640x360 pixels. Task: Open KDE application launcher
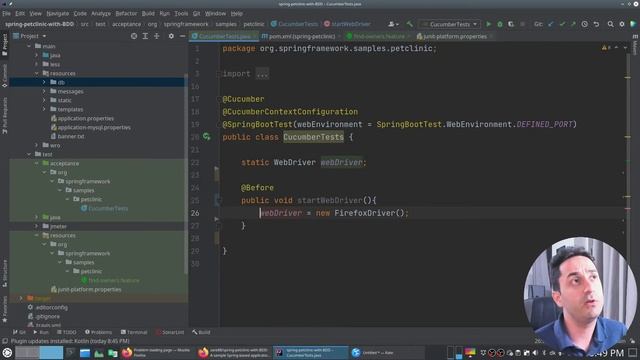pyautogui.click(x=7, y=352)
